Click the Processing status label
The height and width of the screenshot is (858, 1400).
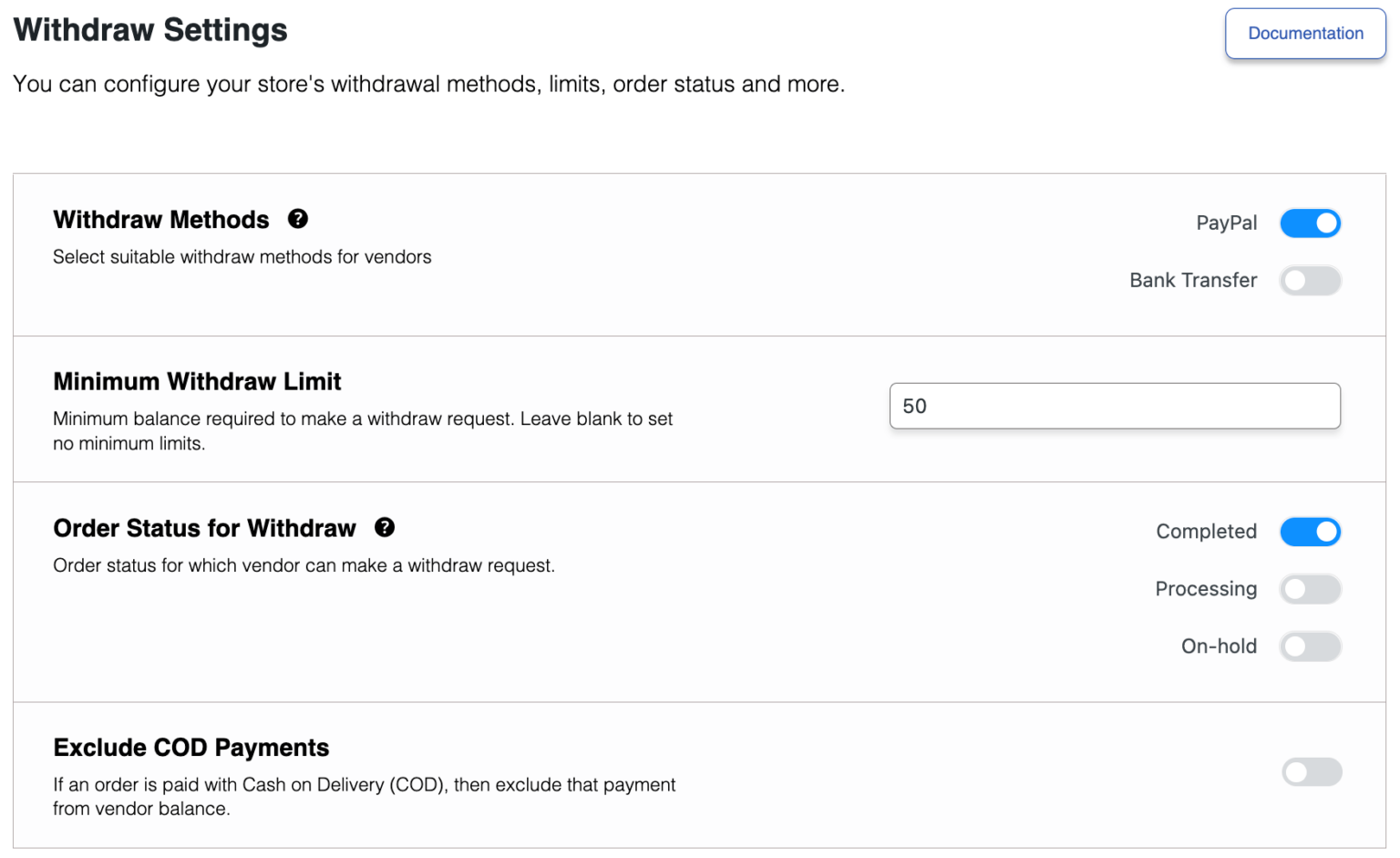(x=1206, y=589)
